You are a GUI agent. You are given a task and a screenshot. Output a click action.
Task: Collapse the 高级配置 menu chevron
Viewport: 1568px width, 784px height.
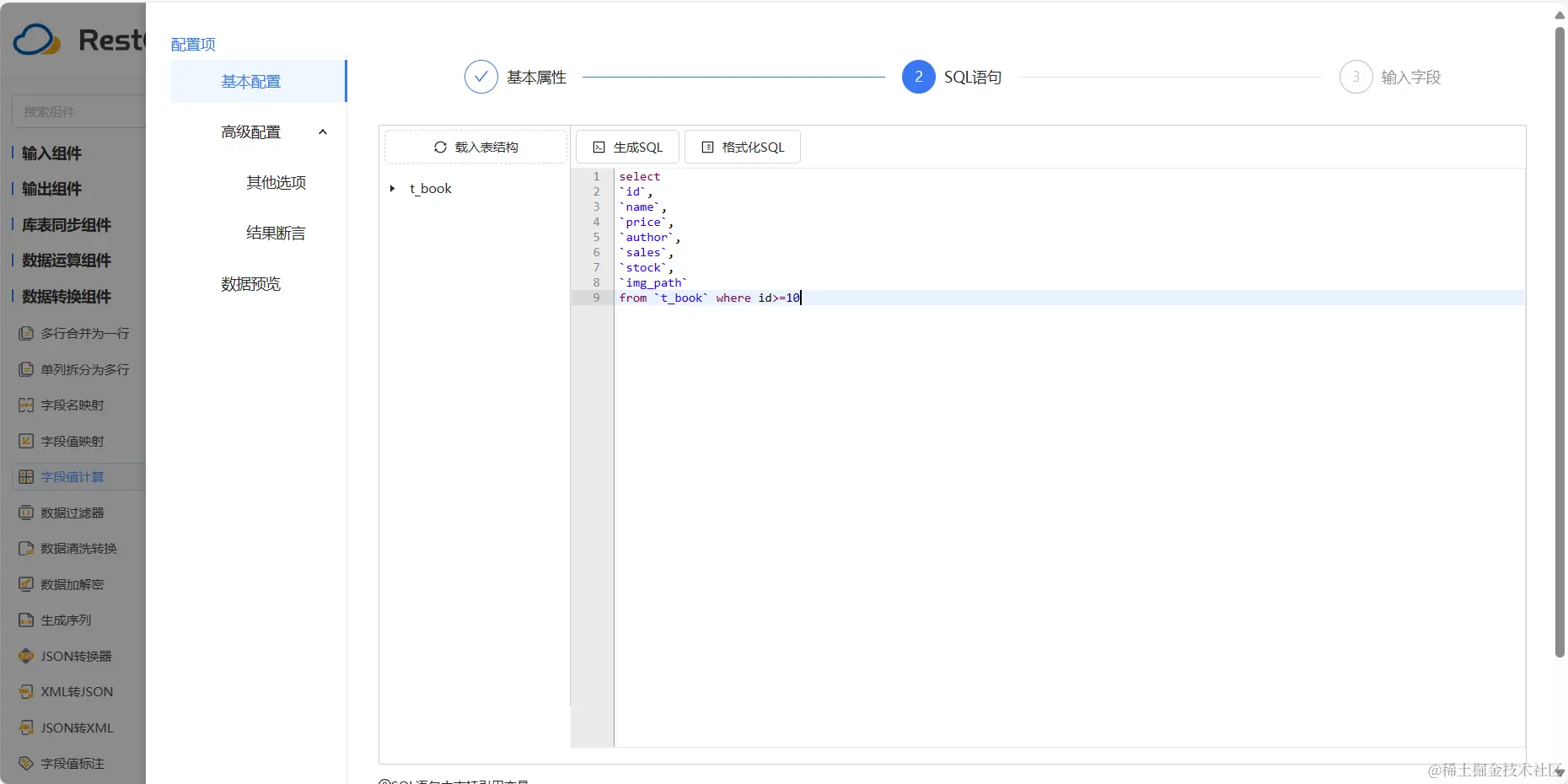[x=323, y=132]
